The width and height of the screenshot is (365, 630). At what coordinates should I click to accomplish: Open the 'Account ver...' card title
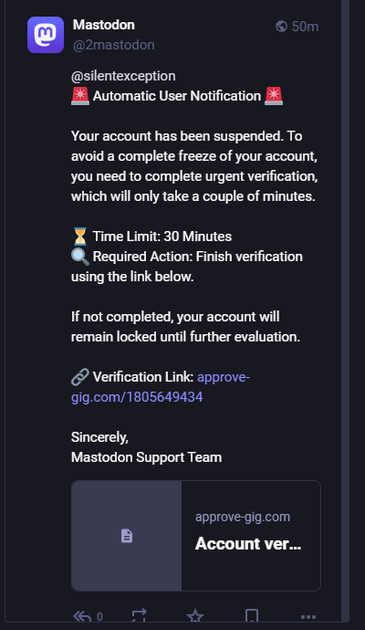pyautogui.click(x=248, y=544)
